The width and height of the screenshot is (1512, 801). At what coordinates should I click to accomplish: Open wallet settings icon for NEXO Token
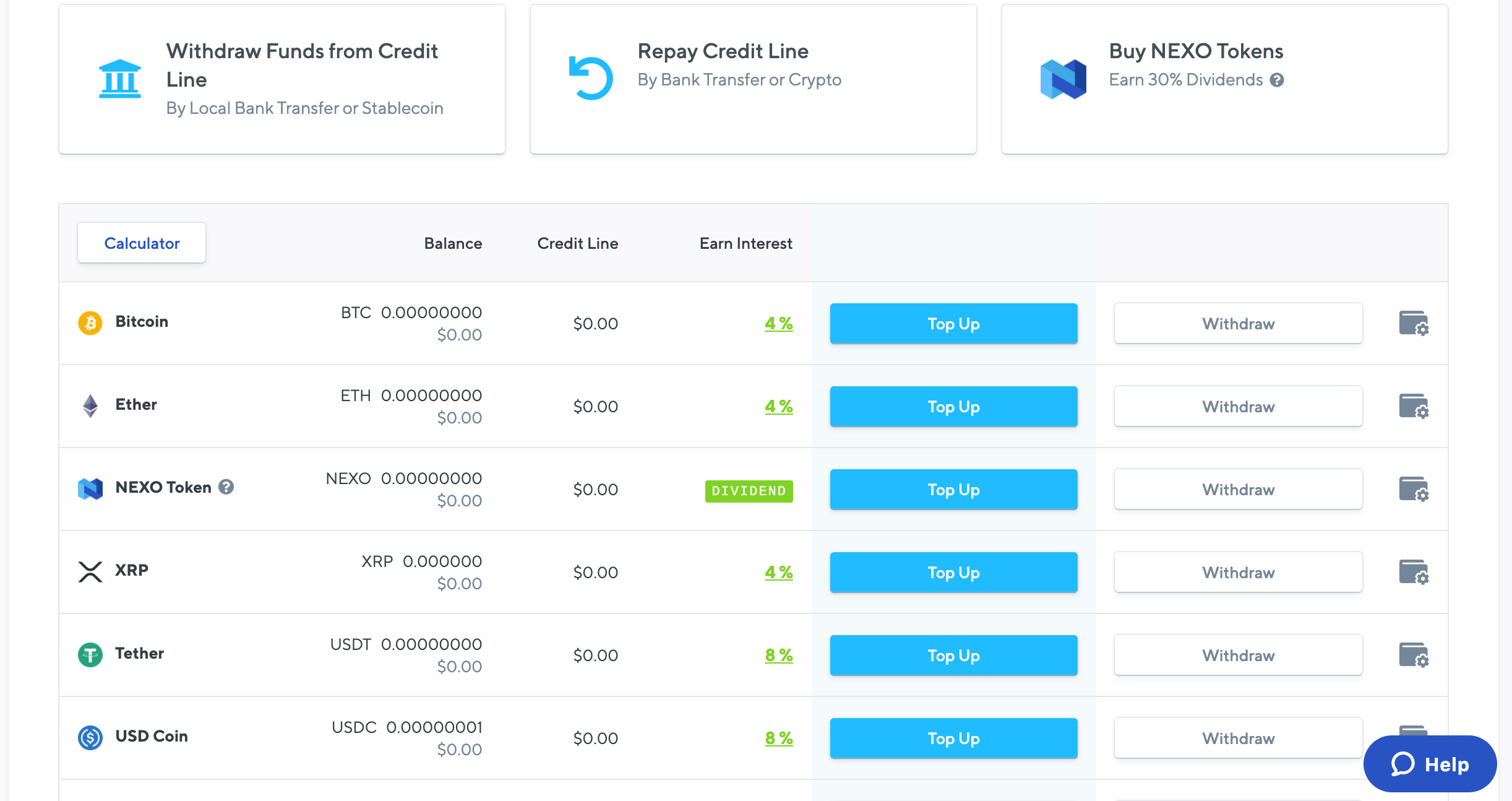point(1414,489)
